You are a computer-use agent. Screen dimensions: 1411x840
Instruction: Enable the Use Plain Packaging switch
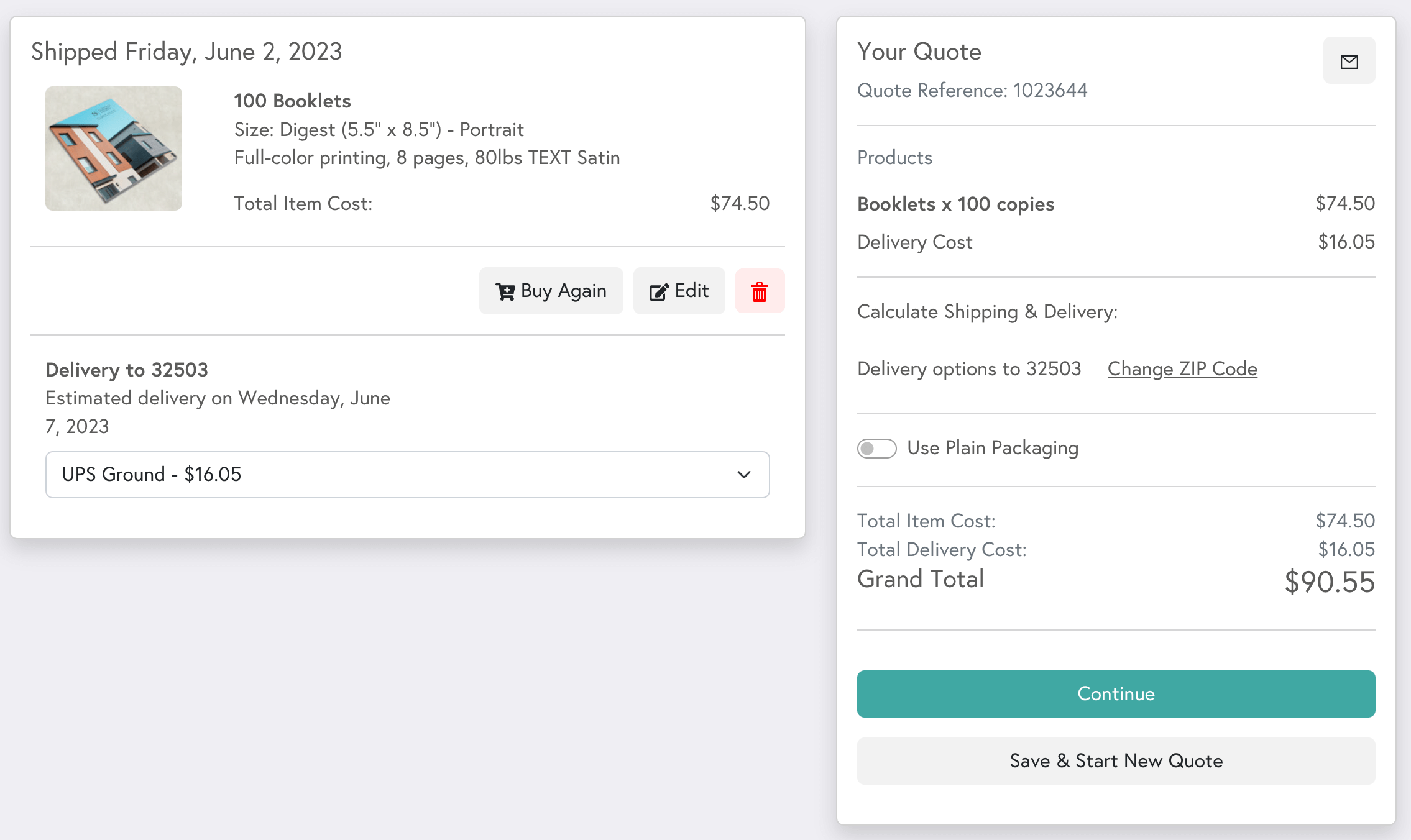point(876,449)
